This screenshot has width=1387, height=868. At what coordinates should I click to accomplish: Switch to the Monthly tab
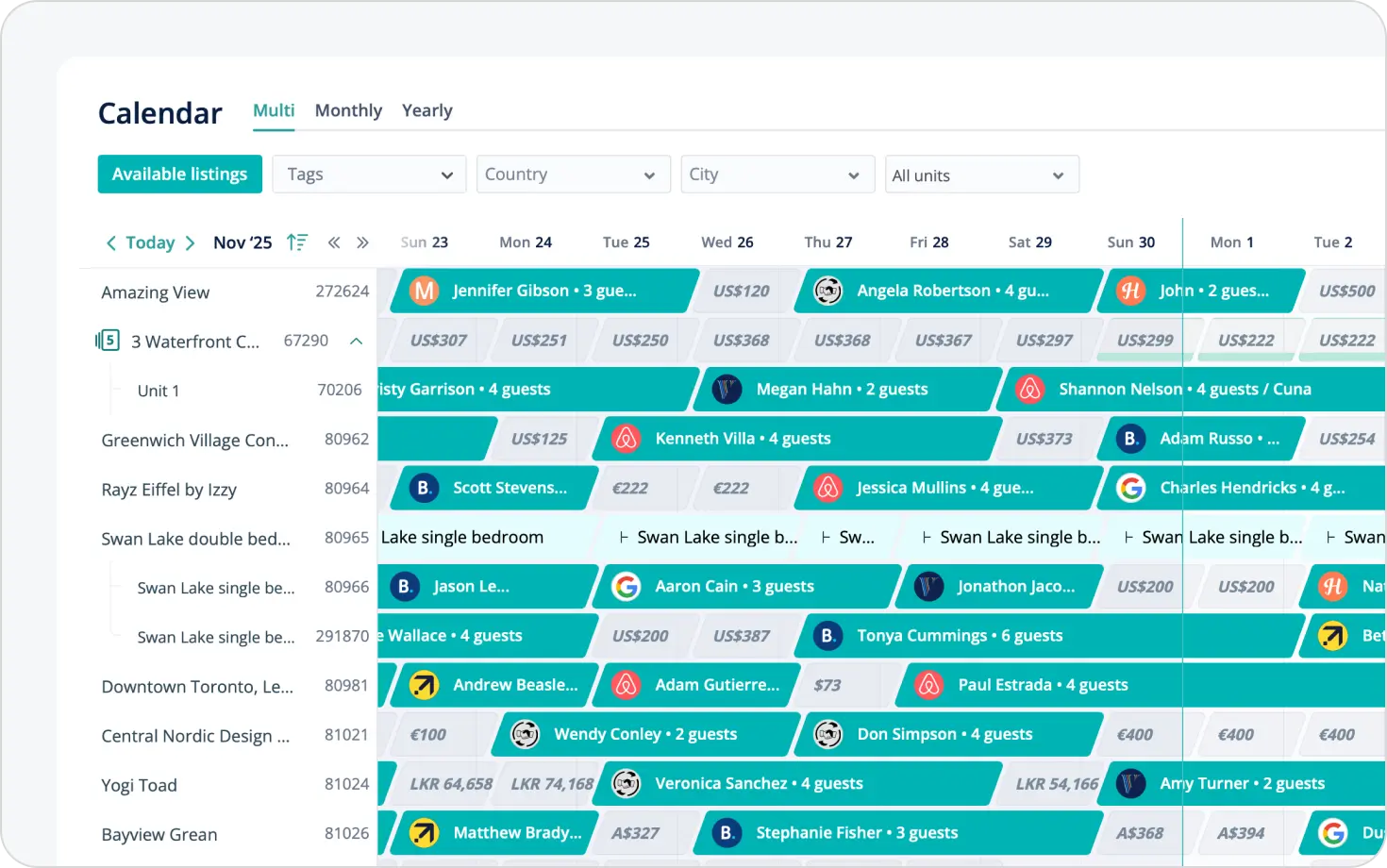(x=348, y=110)
